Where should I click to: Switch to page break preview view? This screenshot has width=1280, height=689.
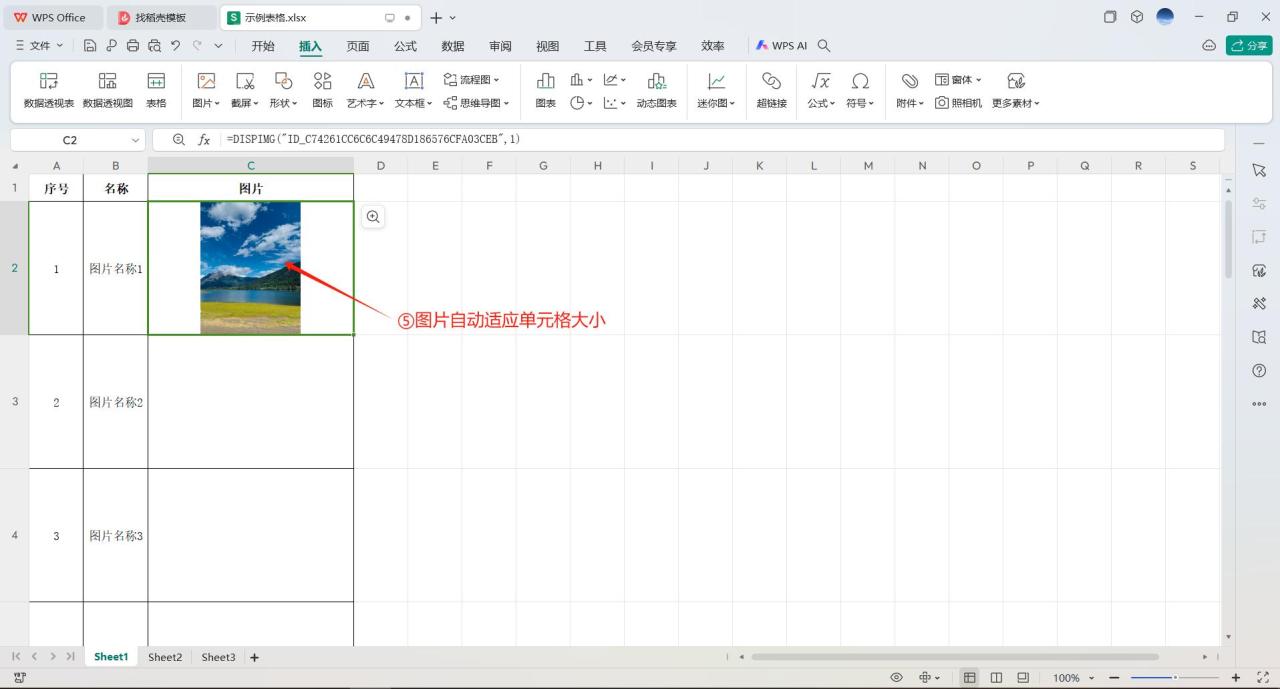point(996,677)
